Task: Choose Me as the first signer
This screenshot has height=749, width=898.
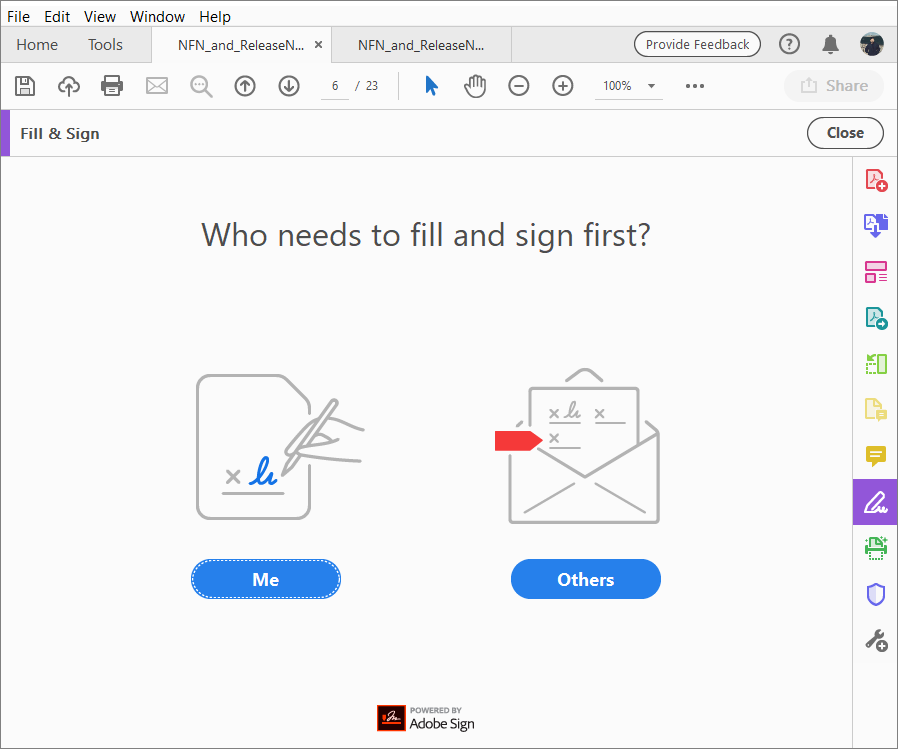Action: tap(265, 579)
